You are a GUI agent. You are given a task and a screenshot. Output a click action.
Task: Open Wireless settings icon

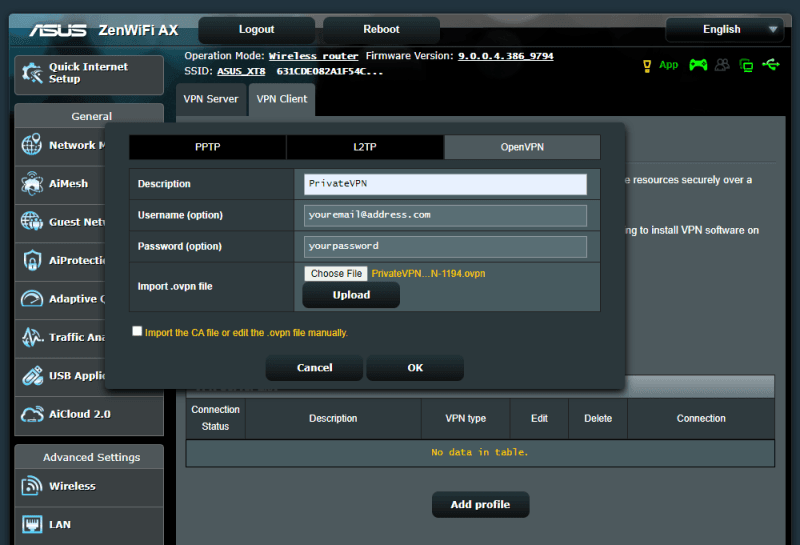pos(32,486)
